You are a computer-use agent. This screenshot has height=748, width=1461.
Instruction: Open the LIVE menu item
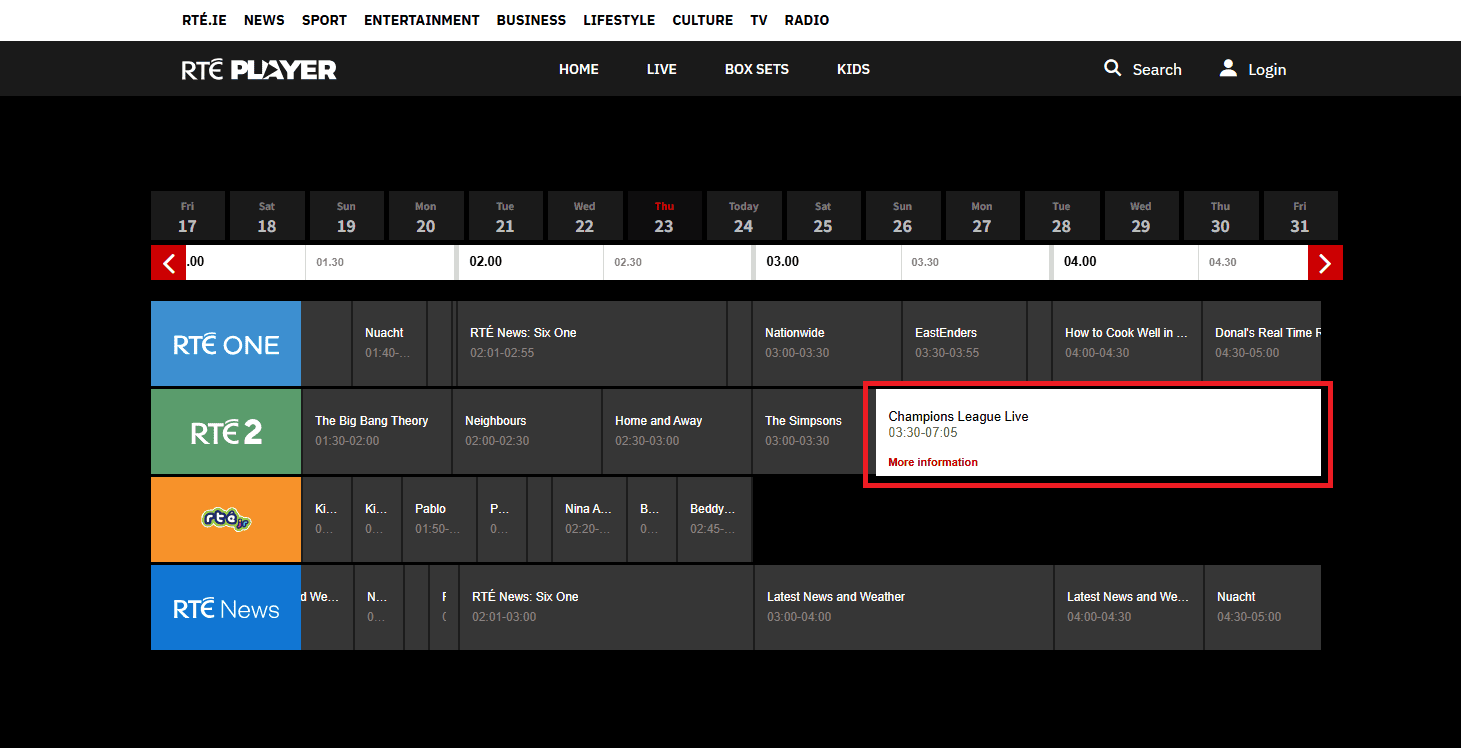point(661,69)
